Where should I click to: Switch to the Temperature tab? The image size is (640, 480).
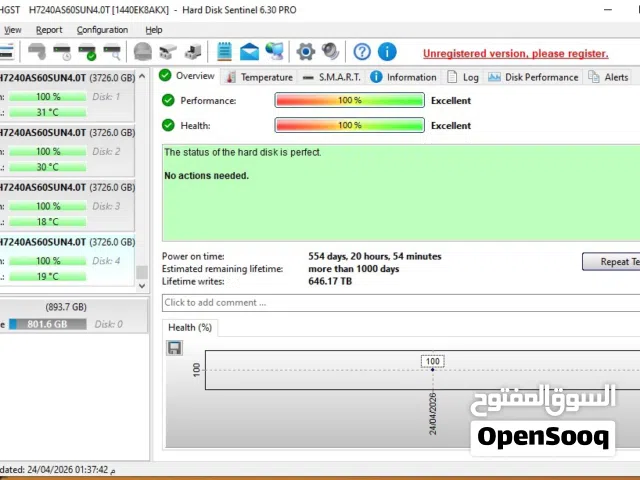pos(260,77)
